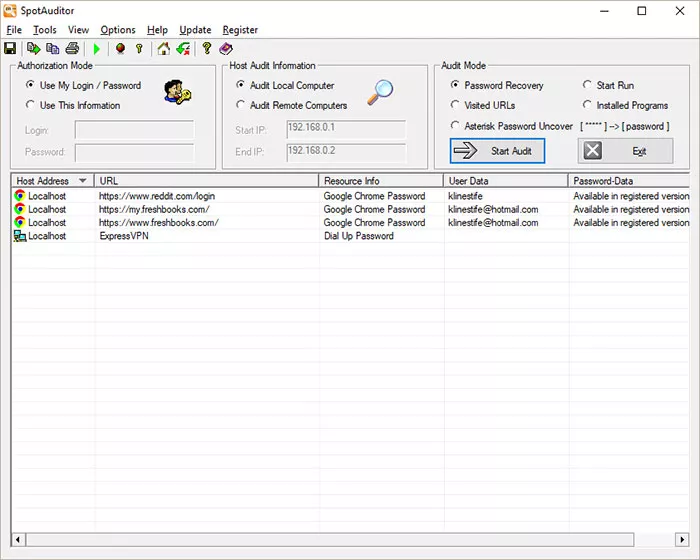Open the Options menu
The image size is (700, 560).
pos(118,30)
